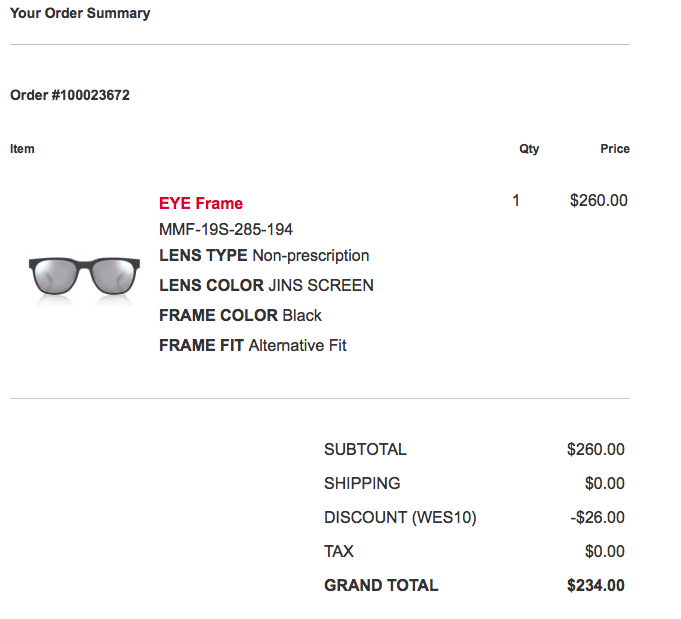
Task: Click the Item column header
Action: pyautogui.click(x=22, y=149)
